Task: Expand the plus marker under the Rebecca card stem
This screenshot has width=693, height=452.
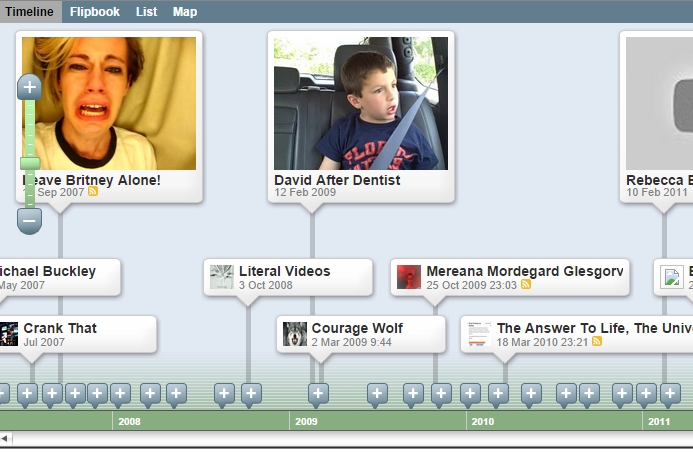Action: click(x=670, y=394)
